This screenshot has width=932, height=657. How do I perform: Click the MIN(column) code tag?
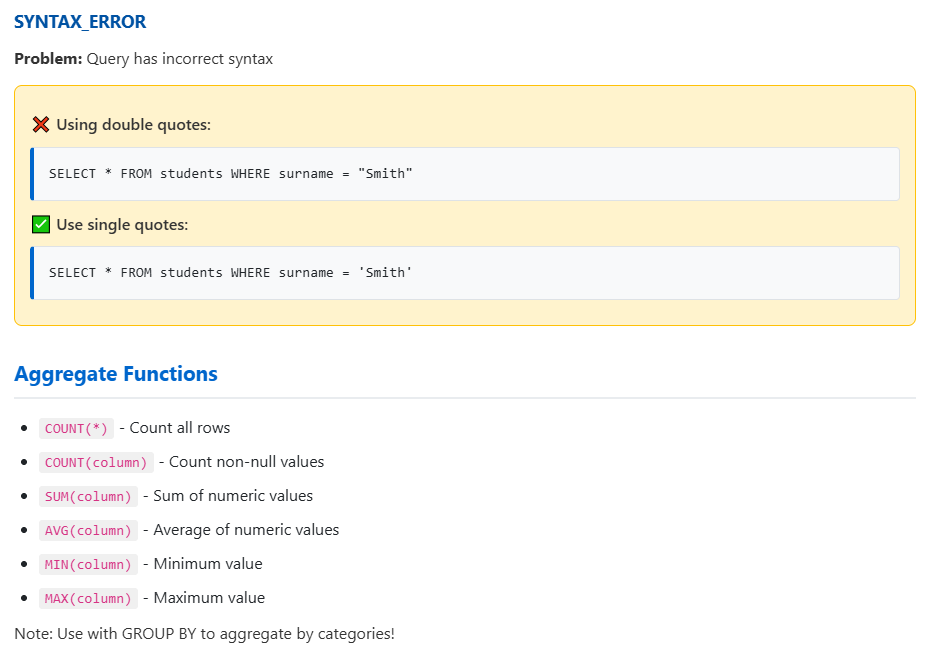88,564
